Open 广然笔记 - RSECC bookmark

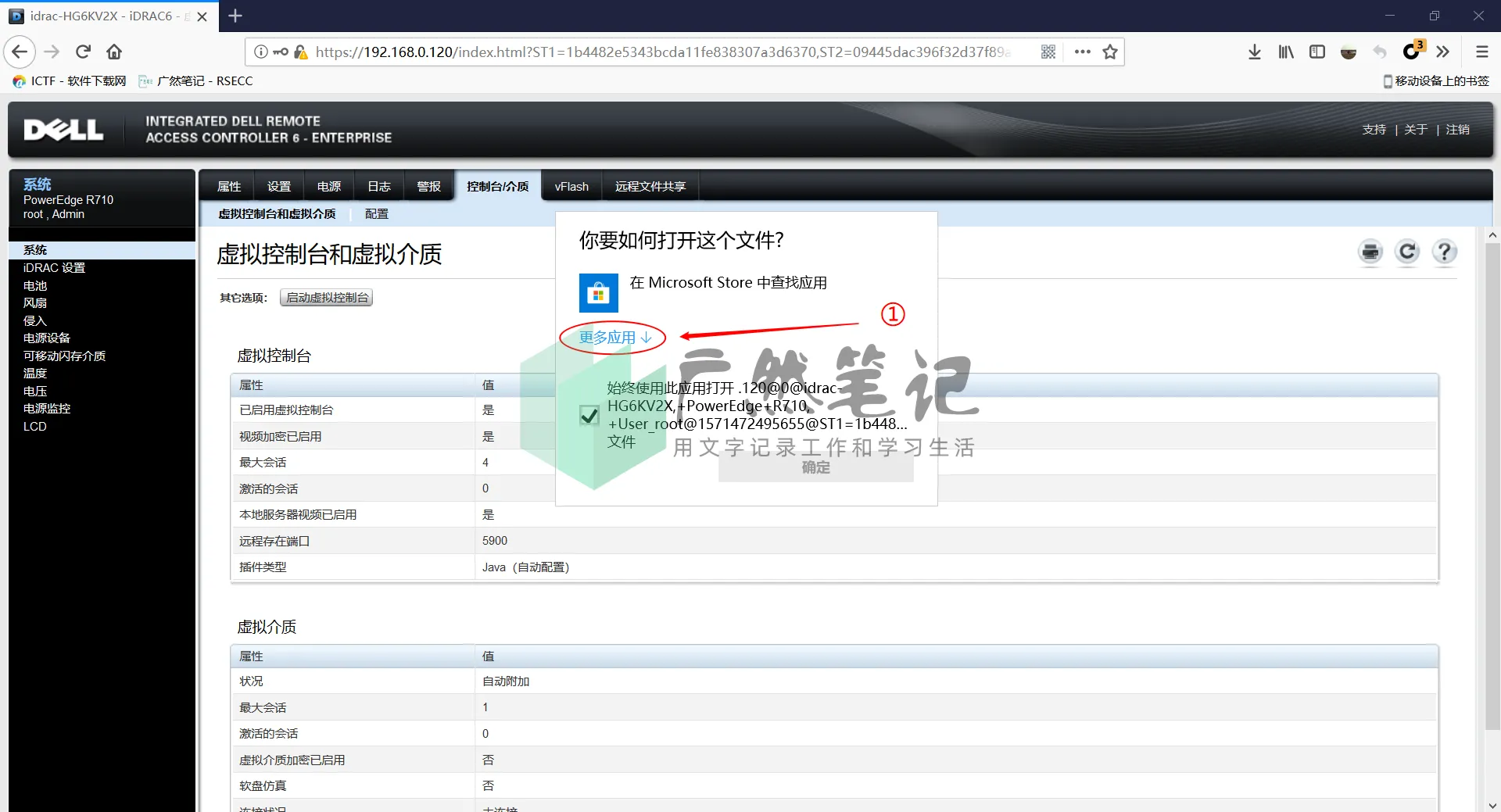coord(196,81)
